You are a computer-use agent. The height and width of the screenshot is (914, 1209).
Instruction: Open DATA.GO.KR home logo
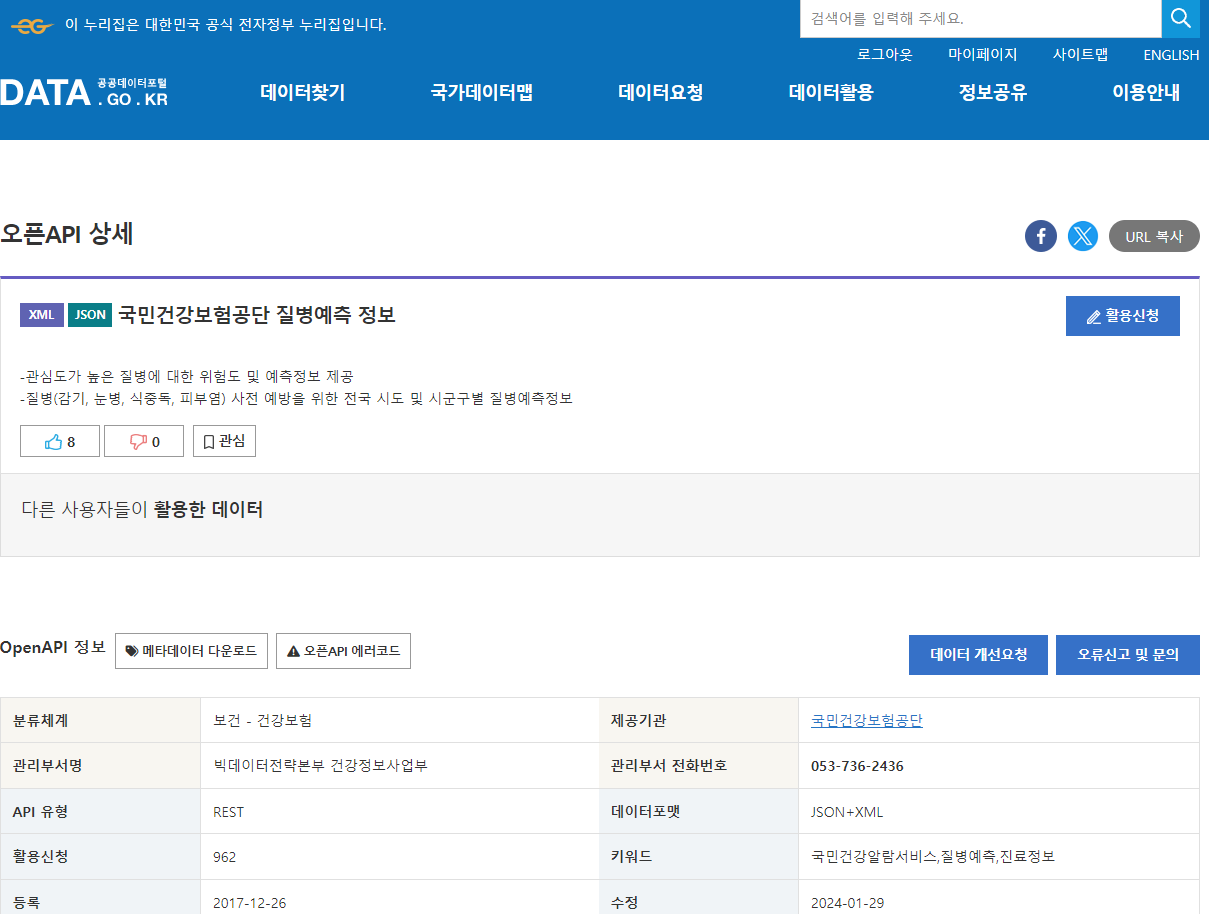(84, 92)
